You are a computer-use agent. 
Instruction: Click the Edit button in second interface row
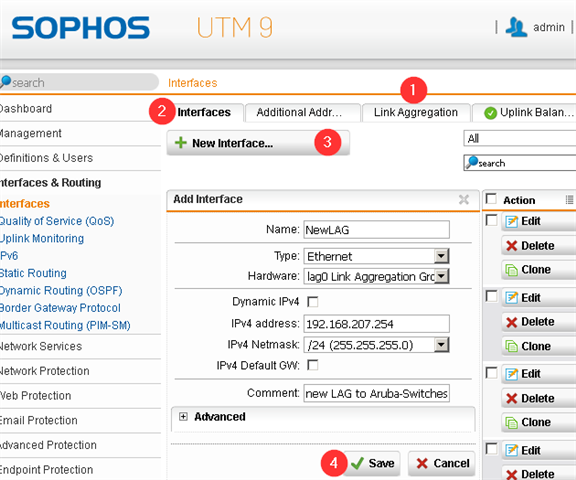(x=539, y=297)
